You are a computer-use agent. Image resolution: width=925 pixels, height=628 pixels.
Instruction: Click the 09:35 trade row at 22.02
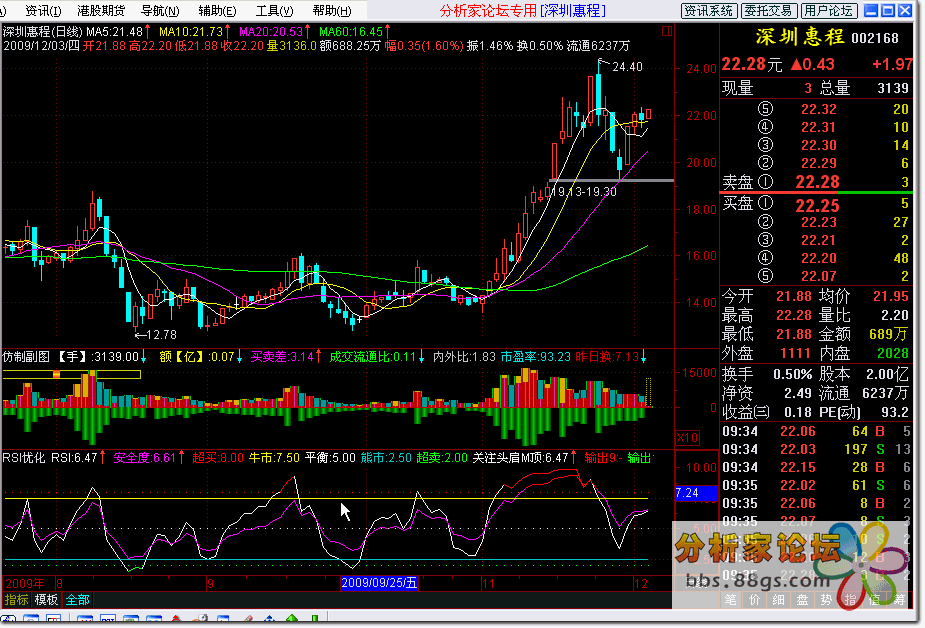click(816, 485)
